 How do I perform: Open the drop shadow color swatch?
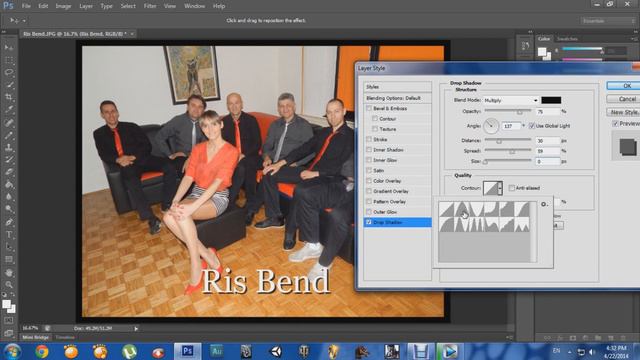coord(551,100)
